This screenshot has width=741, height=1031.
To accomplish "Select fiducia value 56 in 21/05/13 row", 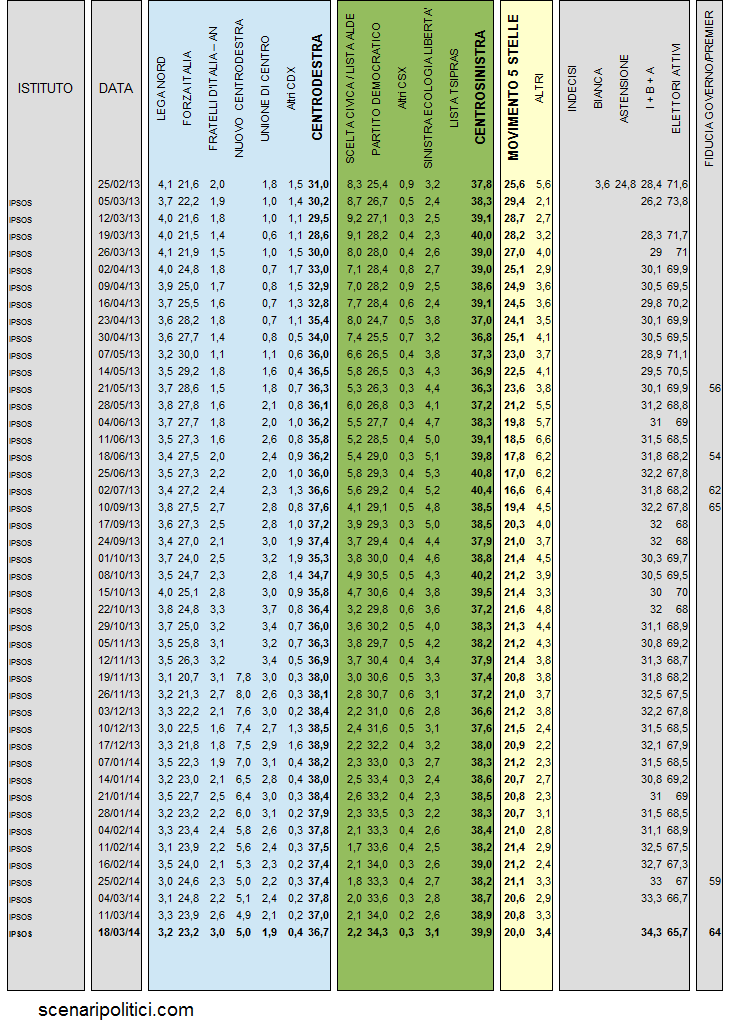I will [x=715, y=389].
